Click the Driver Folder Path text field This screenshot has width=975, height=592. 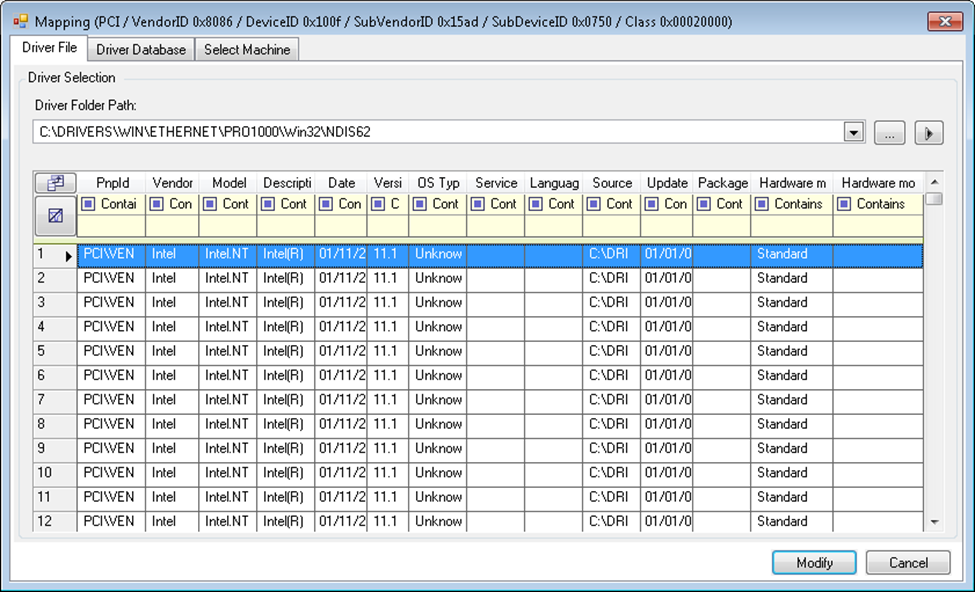438,132
